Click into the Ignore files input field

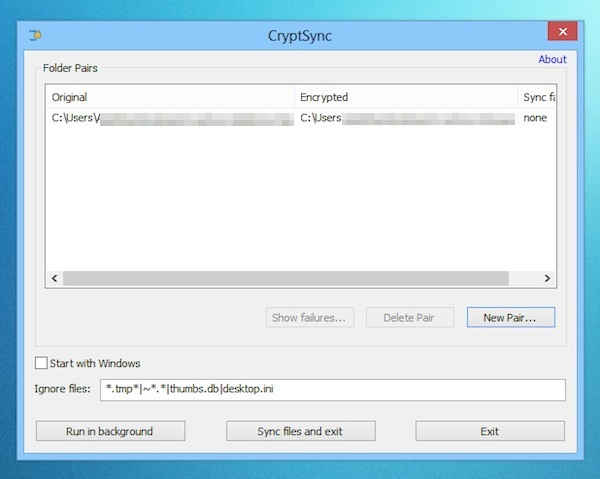tap(333, 390)
